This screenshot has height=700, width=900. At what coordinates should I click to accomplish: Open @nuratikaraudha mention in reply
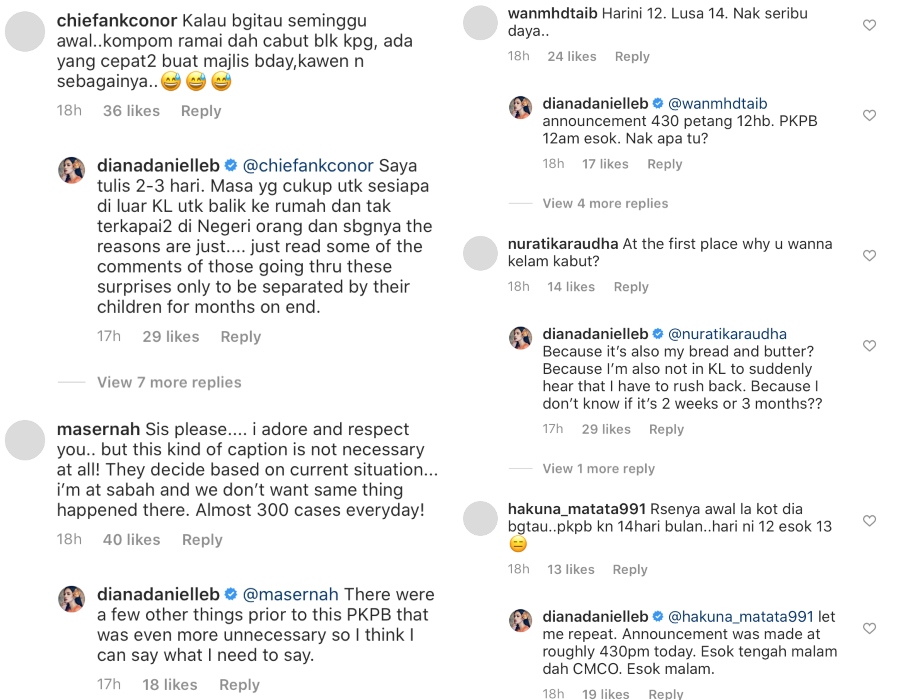point(727,334)
